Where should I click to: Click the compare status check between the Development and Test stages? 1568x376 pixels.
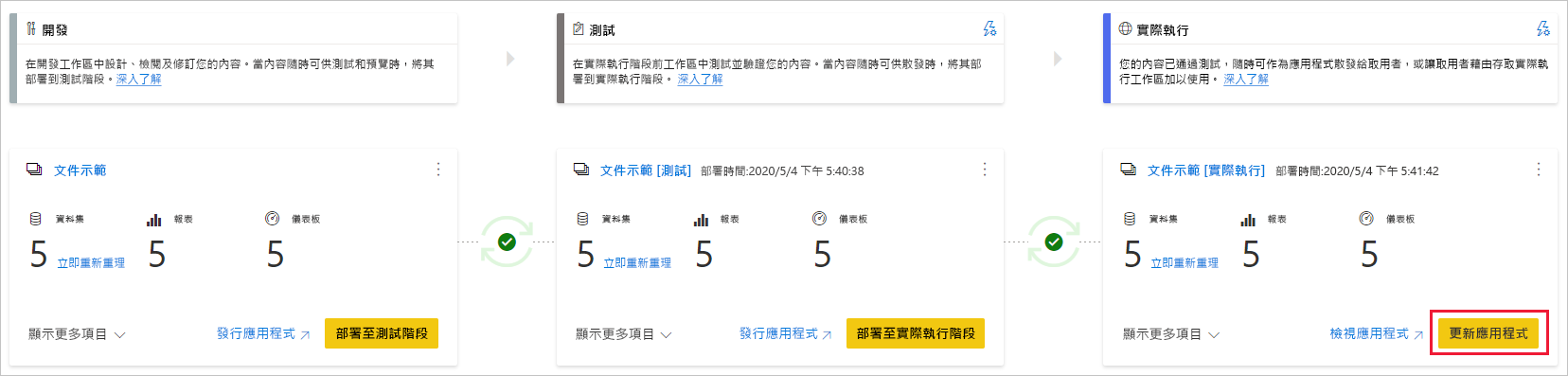[x=507, y=242]
